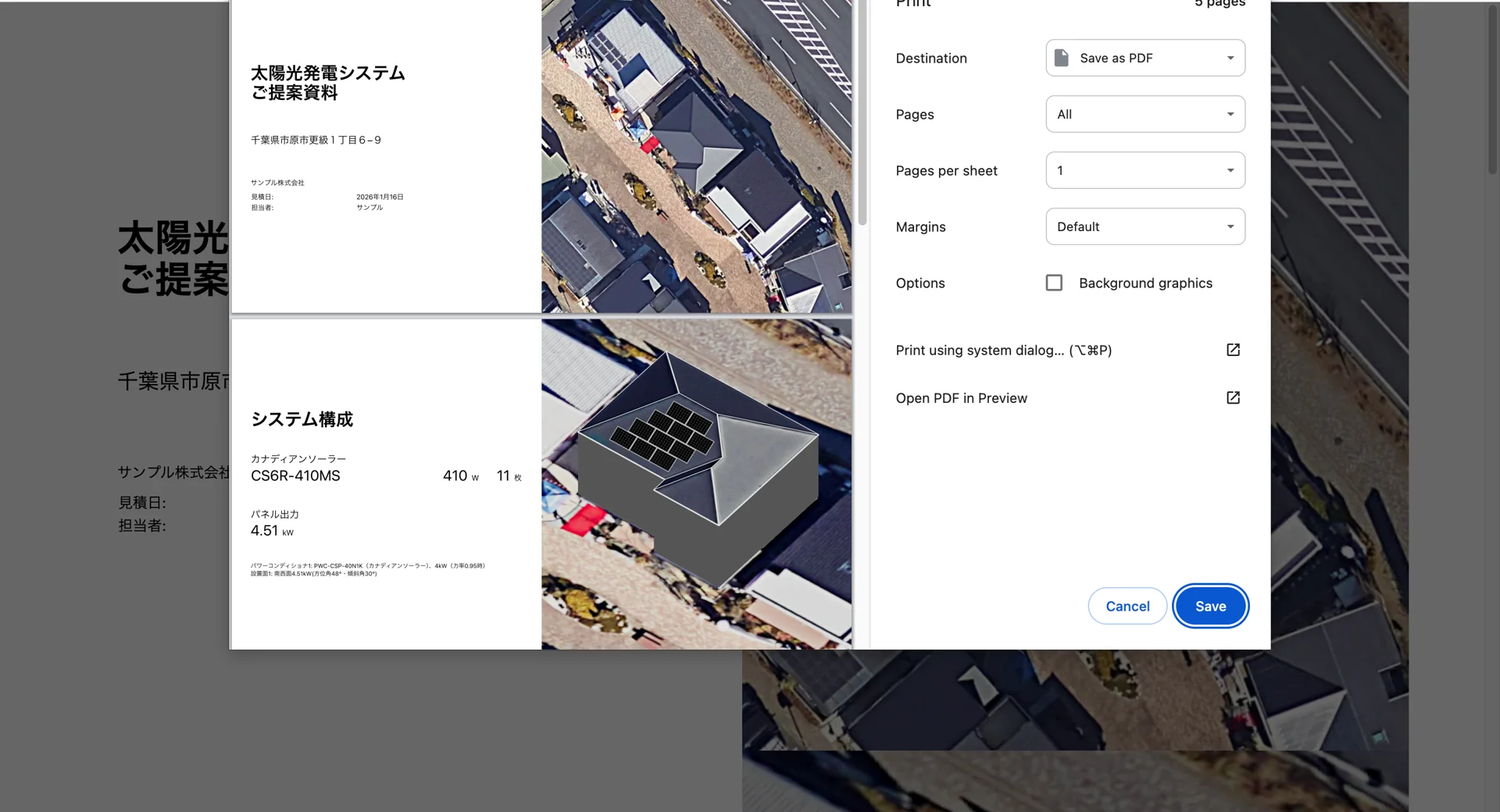Click the Cancel button
1500x812 pixels.
click(1127, 606)
